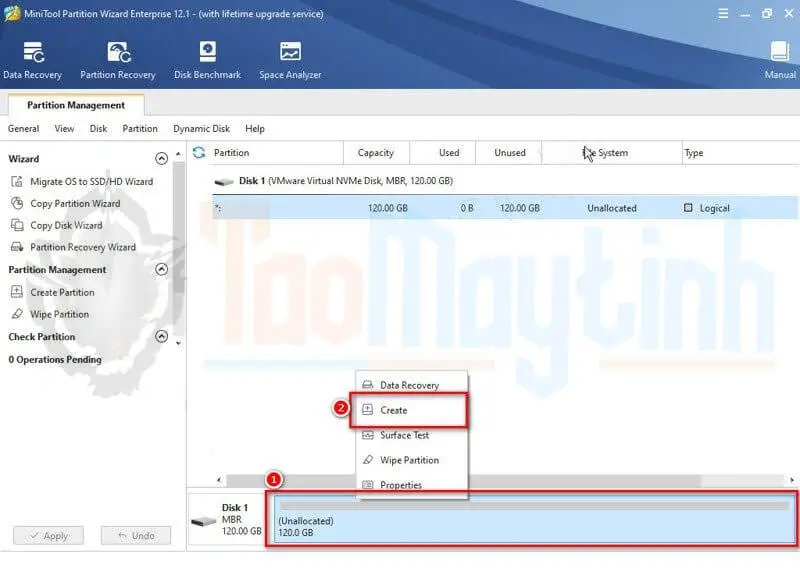800x568 pixels.
Task: Open Copy Partition Wizard
Action: click(x=74, y=204)
